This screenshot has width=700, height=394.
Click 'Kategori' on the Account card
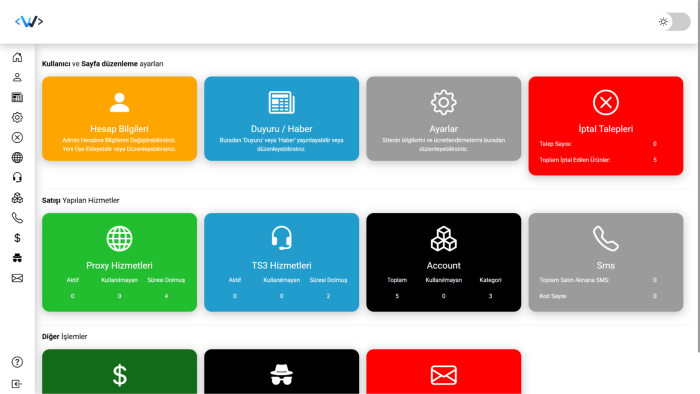coord(490,280)
